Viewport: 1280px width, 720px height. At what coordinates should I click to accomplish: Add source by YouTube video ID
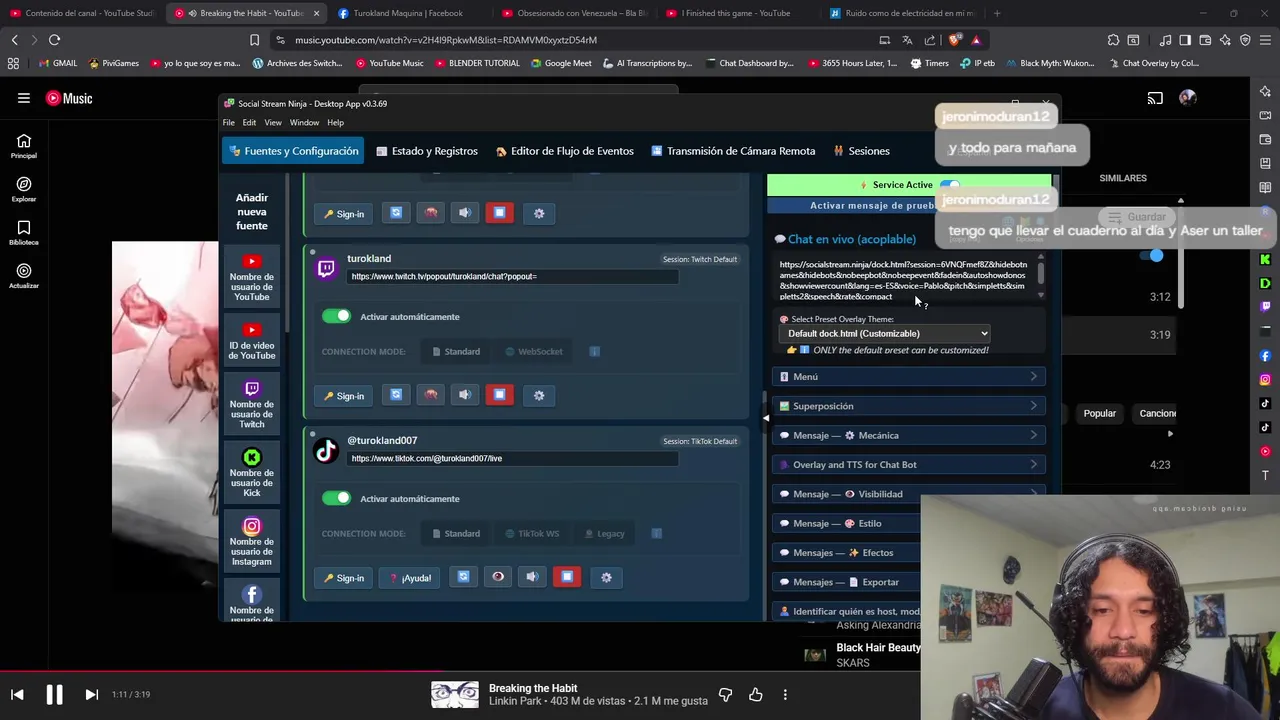tap(252, 342)
